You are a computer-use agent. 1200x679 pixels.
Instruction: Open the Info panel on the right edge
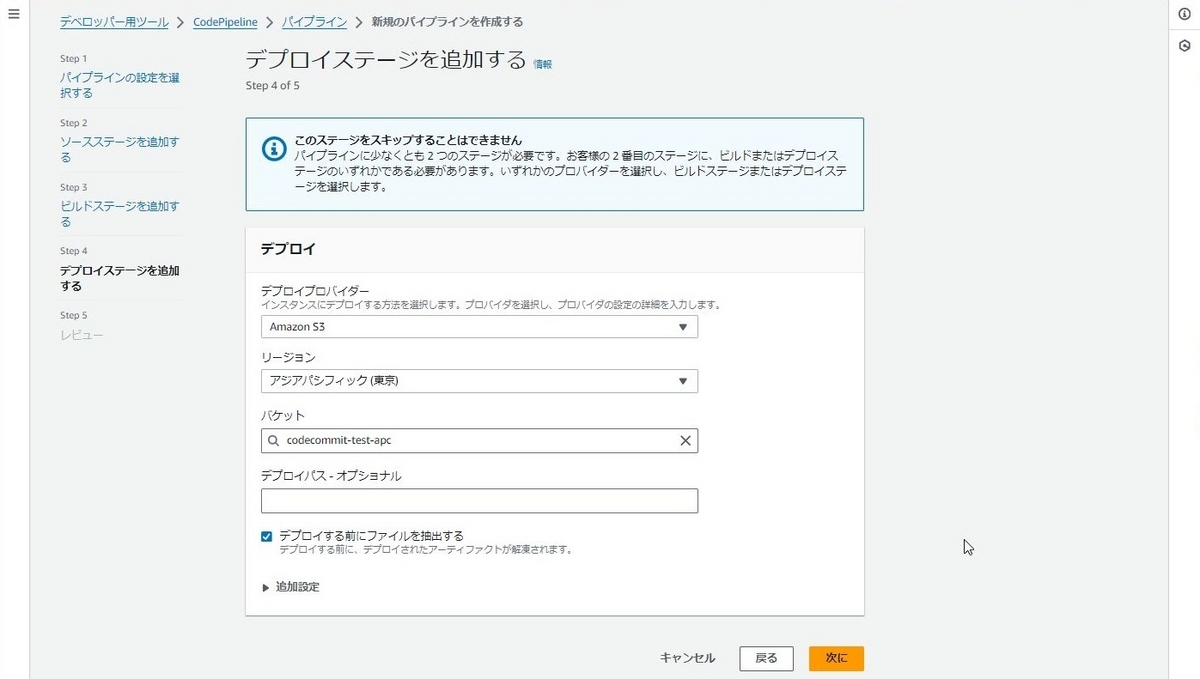pos(1185,13)
